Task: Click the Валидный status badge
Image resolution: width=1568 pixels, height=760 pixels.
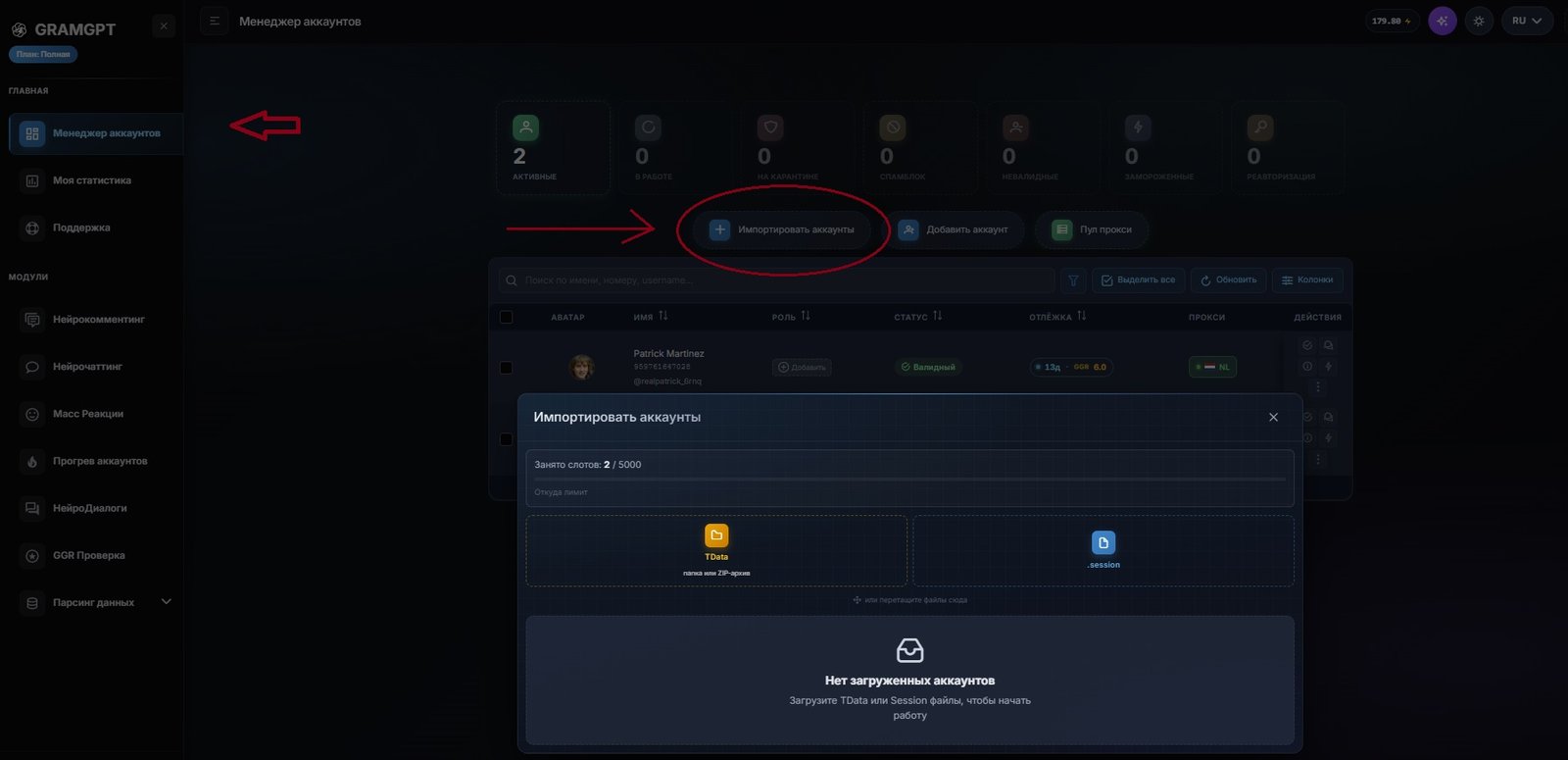Action: point(927,367)
